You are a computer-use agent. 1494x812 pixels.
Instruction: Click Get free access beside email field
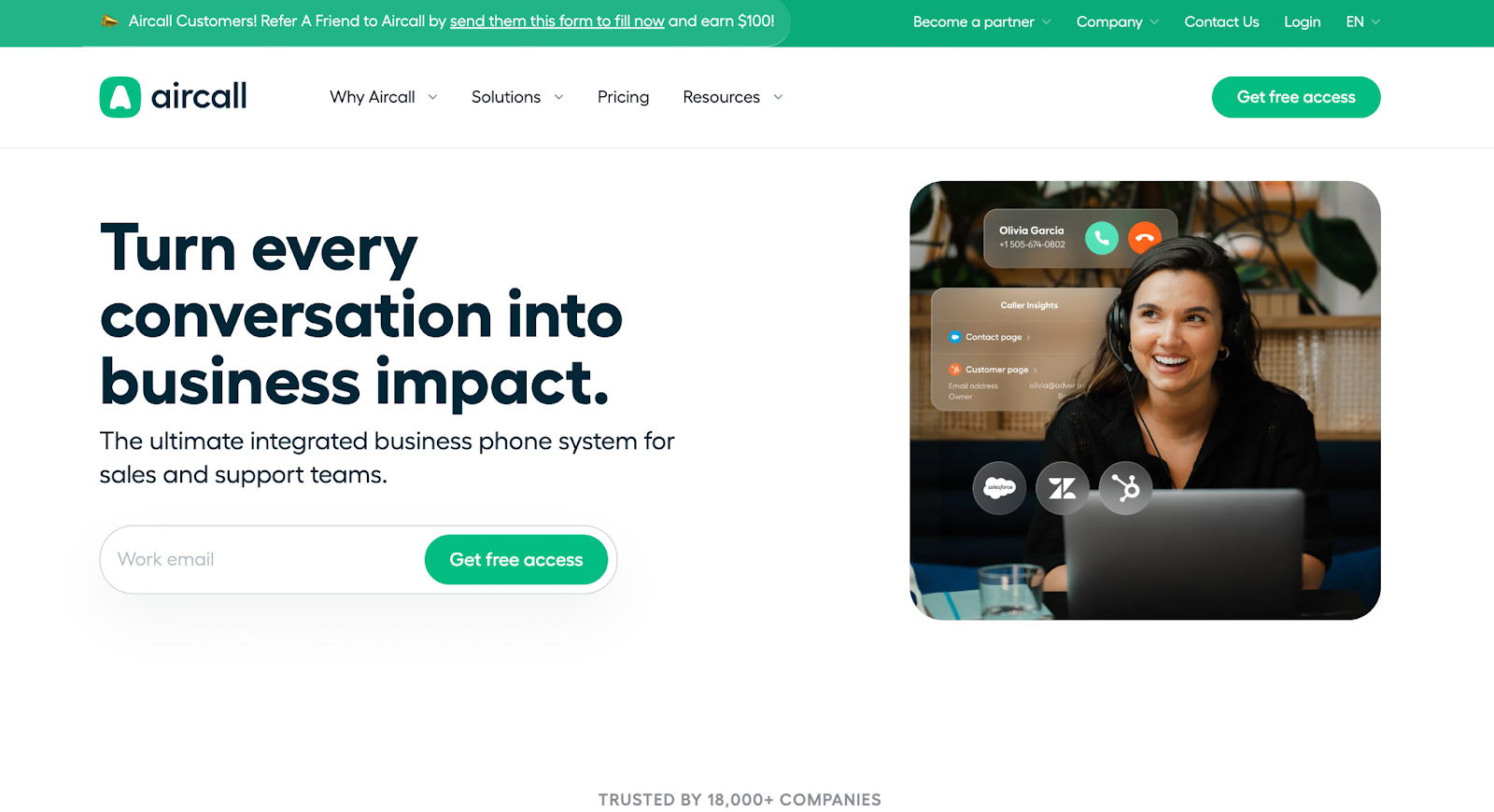click(516, 559)
